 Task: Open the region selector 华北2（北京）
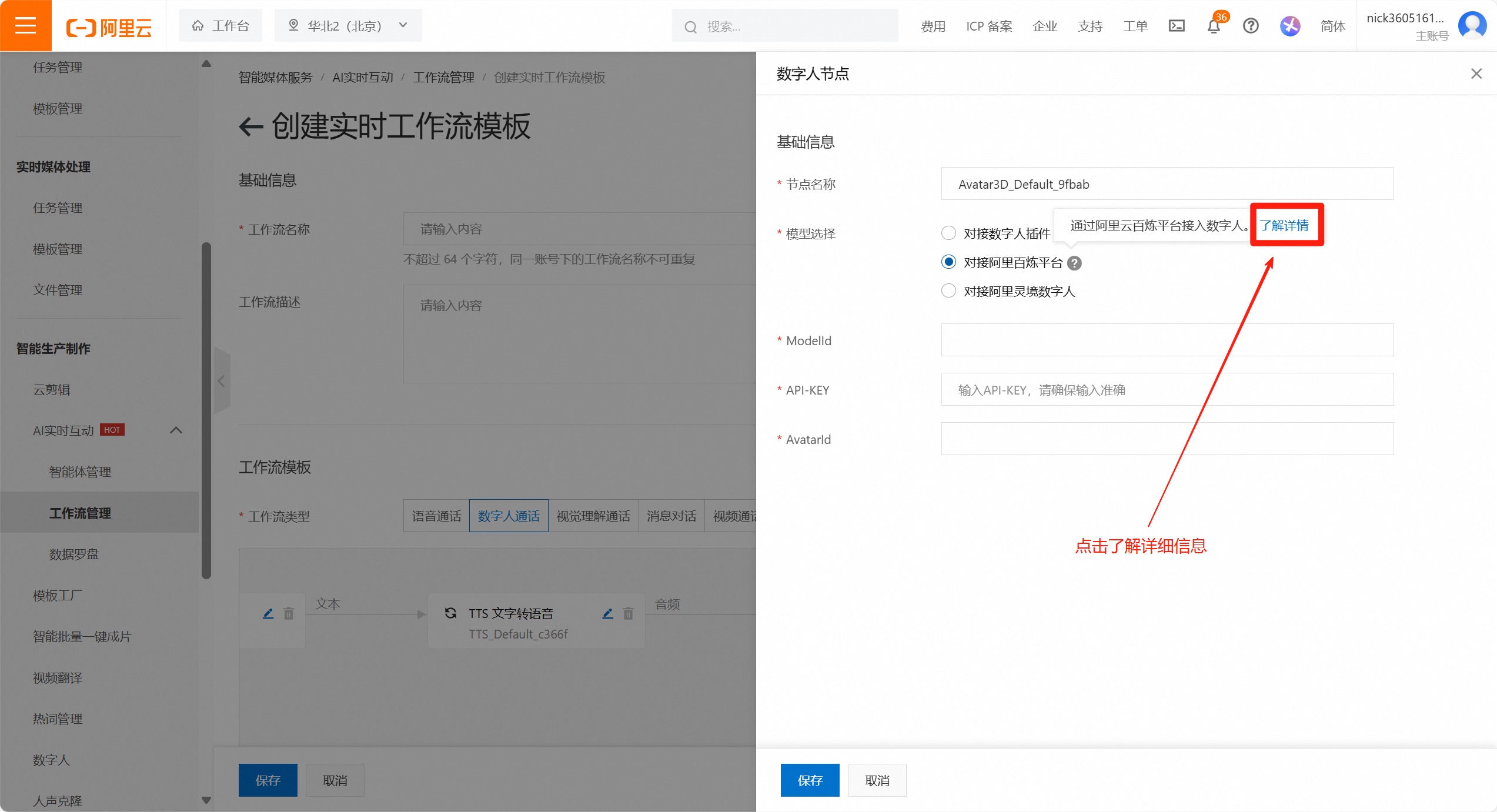348,26
